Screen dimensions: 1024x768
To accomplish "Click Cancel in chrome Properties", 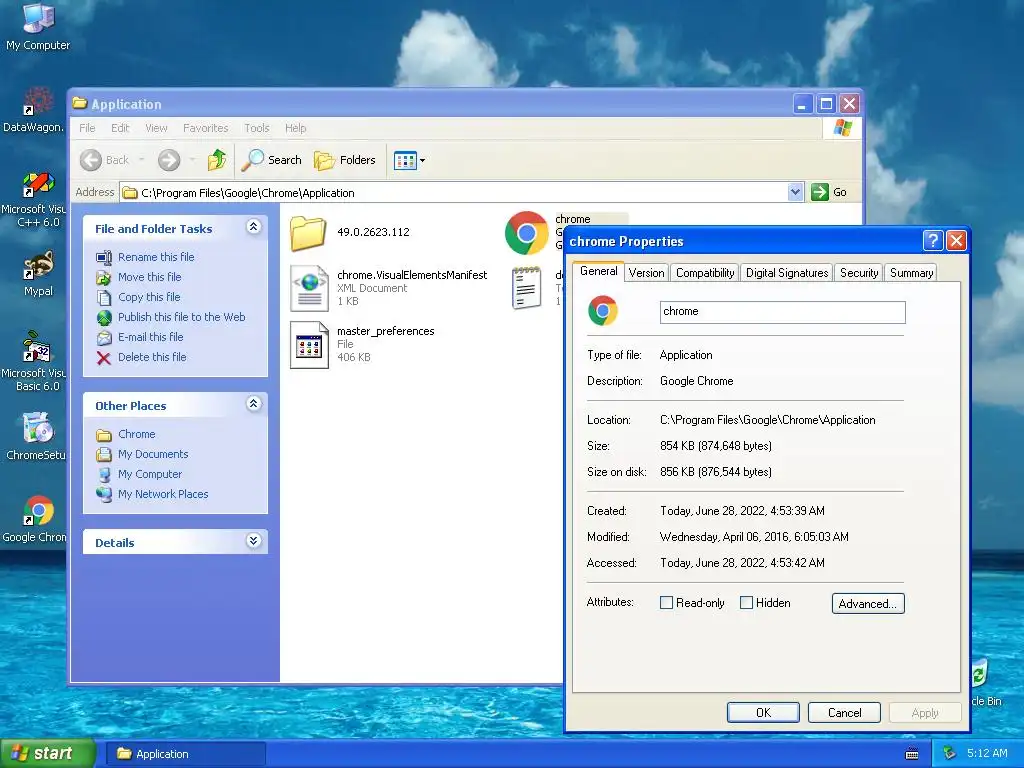I will coord(844,712).
